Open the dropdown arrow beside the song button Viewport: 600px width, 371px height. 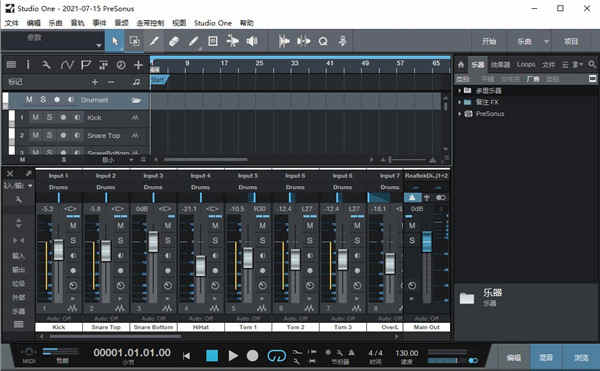coord(546,41)
